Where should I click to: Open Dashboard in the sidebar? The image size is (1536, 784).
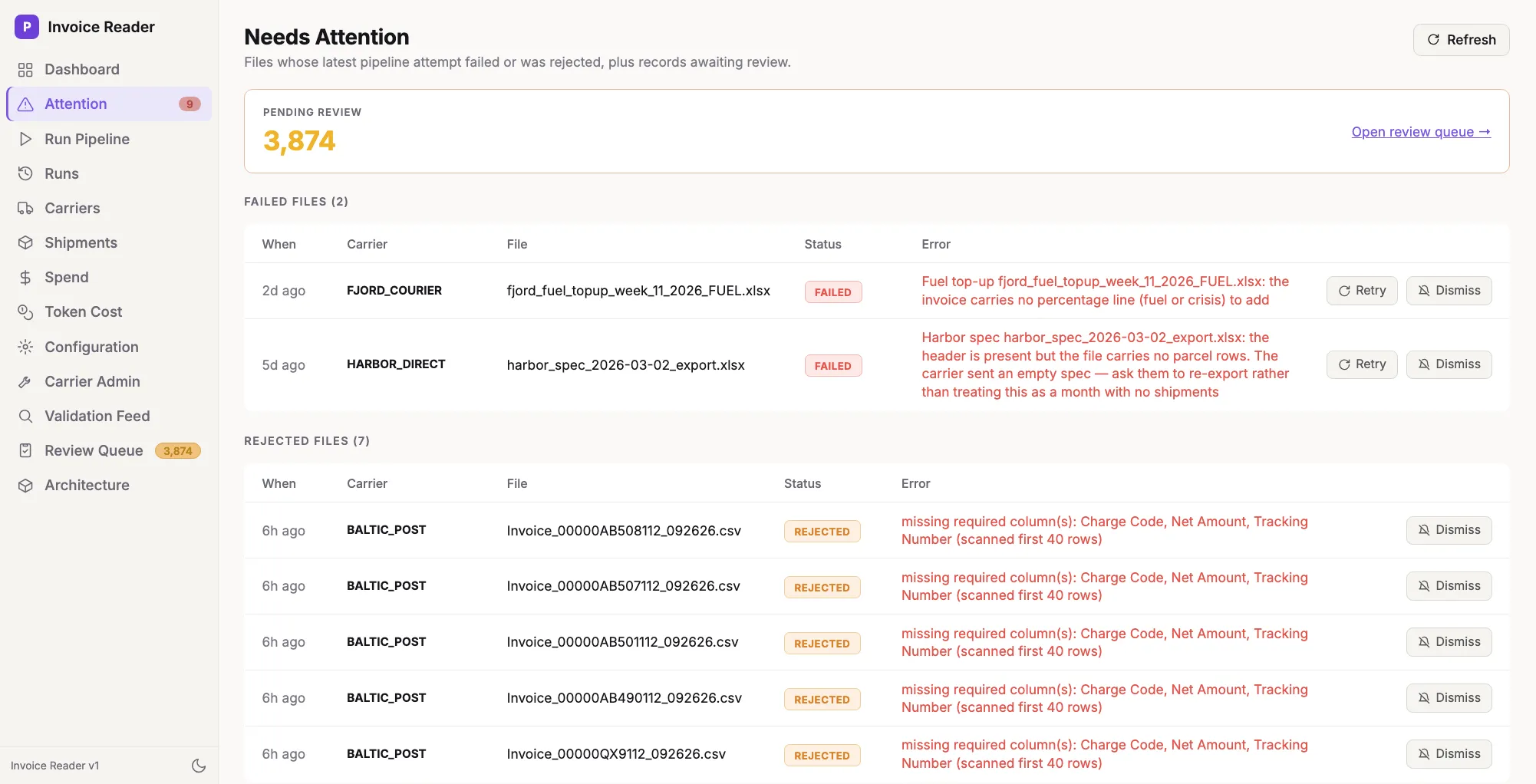coord(109,70)
